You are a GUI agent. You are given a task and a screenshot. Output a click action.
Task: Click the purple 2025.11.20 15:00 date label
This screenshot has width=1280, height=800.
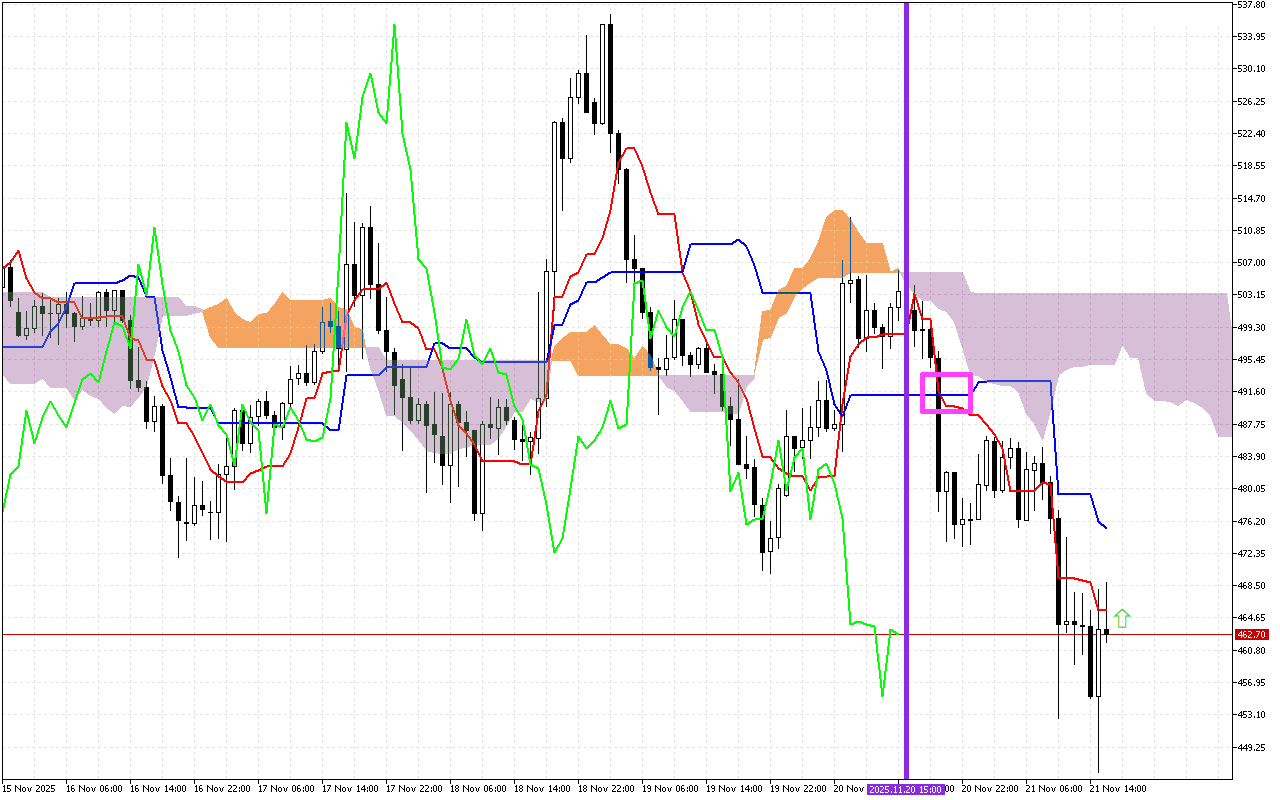click(x=905, y=789)
